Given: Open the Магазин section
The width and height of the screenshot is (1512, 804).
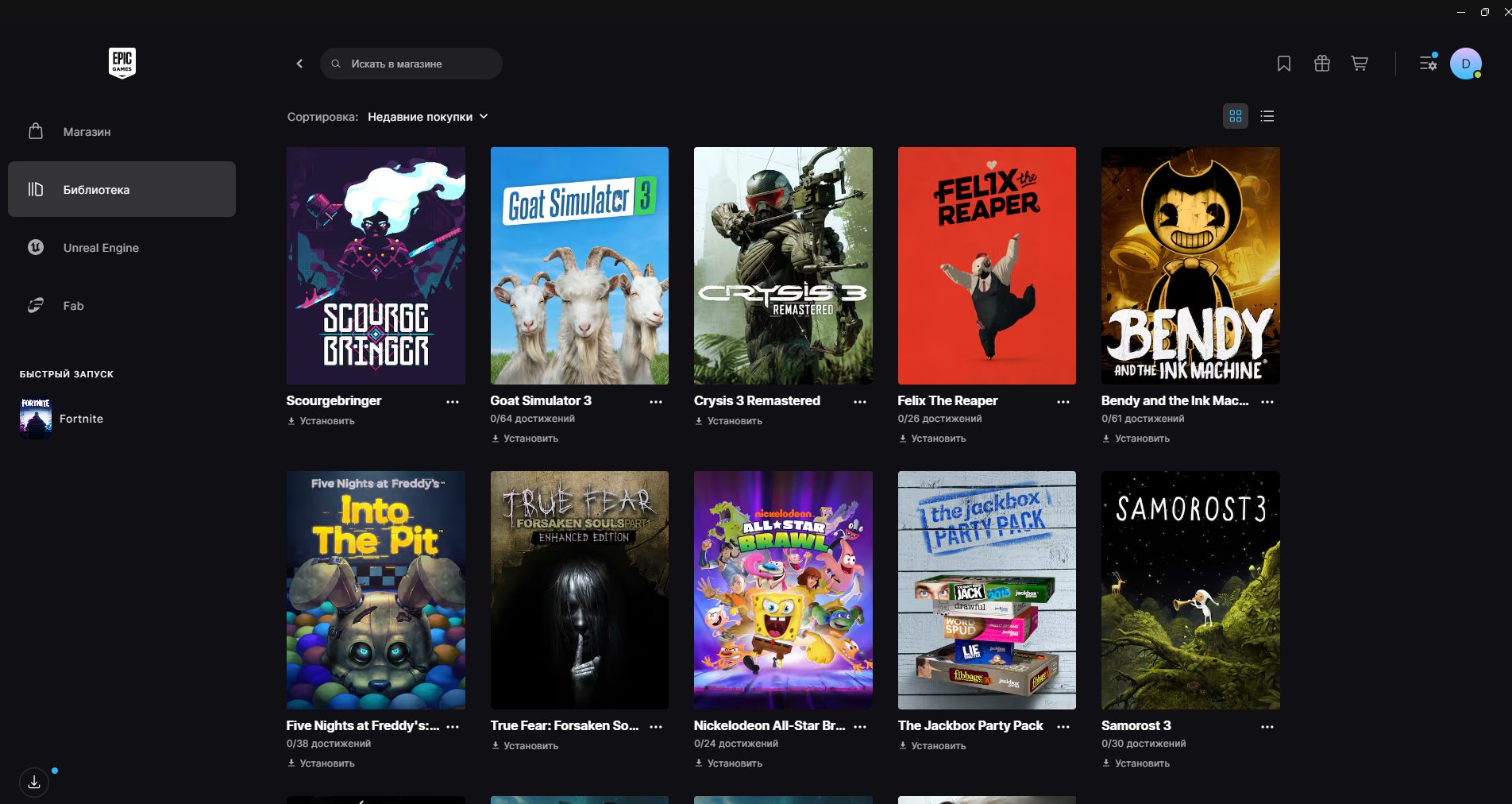Looking at the screenshot, I should pos(121,132).
